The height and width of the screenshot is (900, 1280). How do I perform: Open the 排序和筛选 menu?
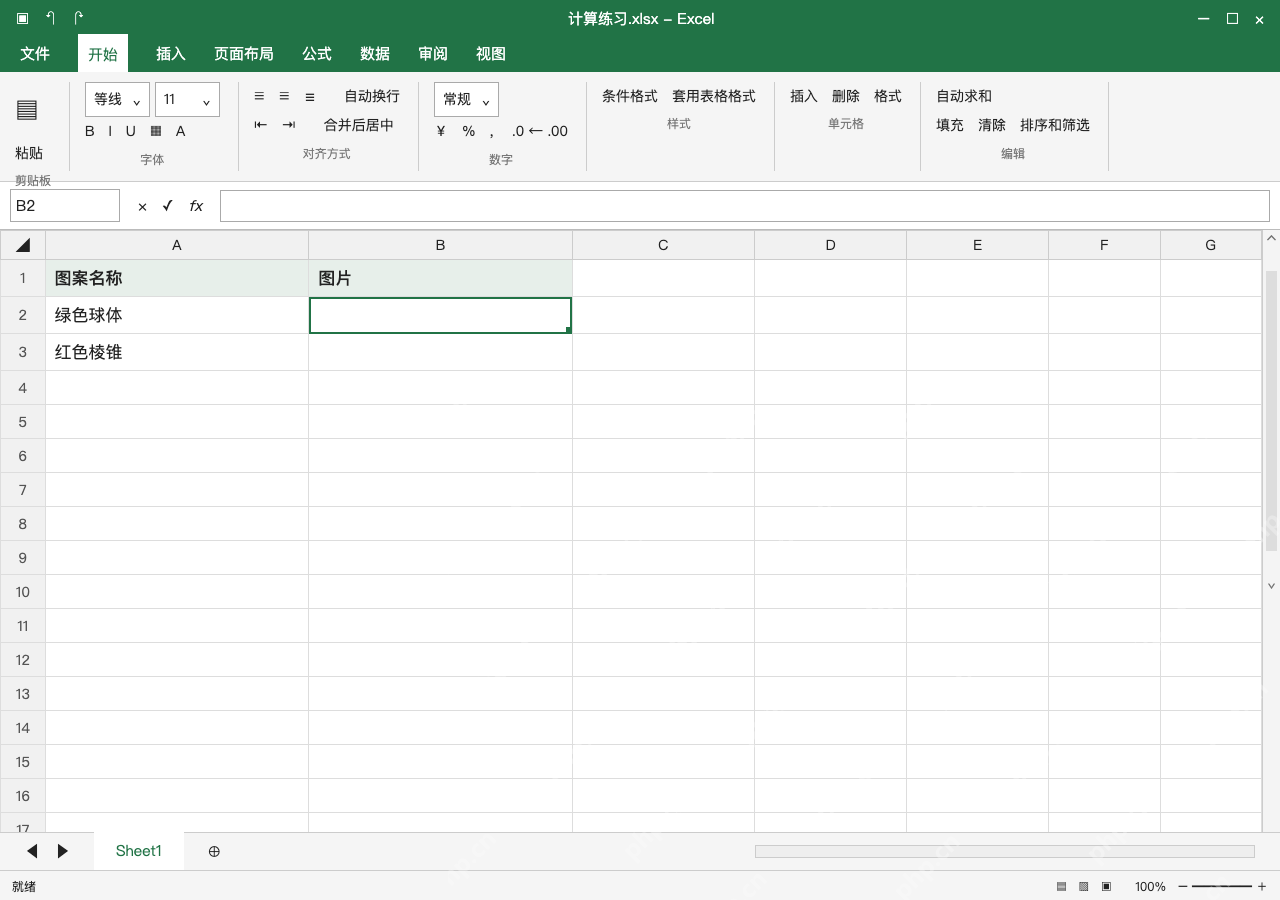coord(1055,125)
